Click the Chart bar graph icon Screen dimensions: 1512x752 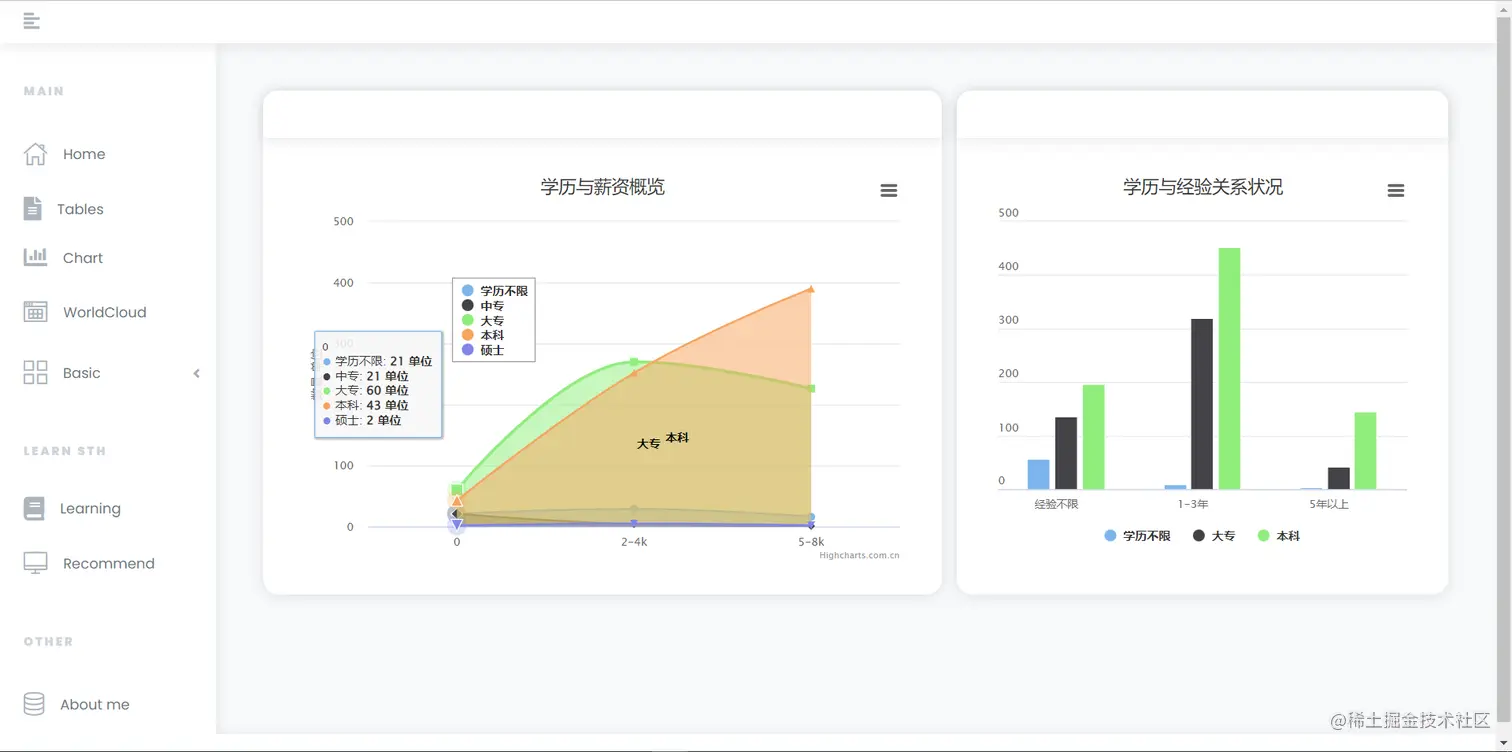click(35, 257)
